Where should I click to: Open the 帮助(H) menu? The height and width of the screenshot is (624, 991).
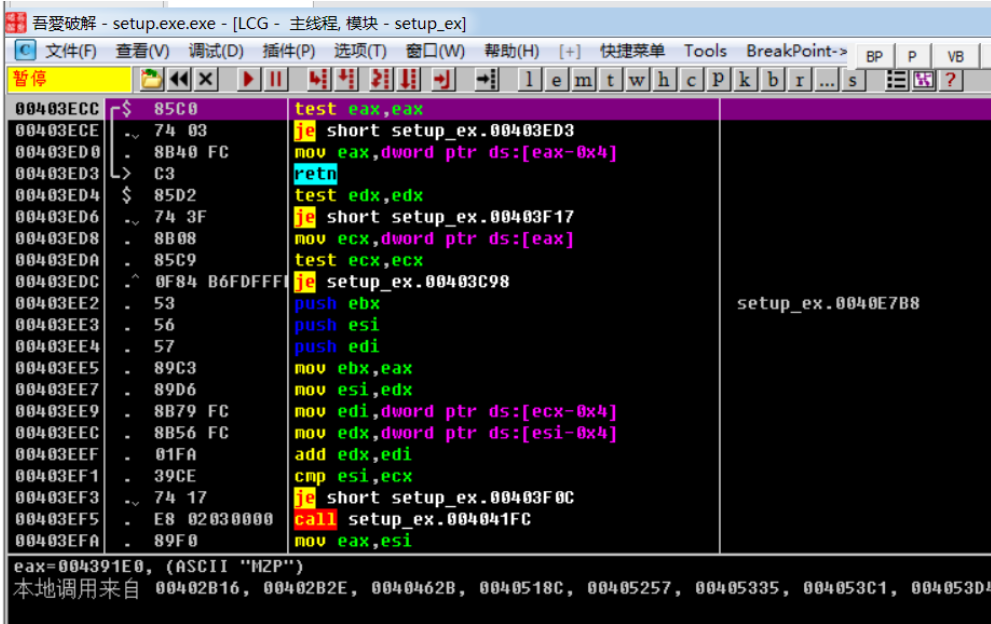[x=512, y=51]
